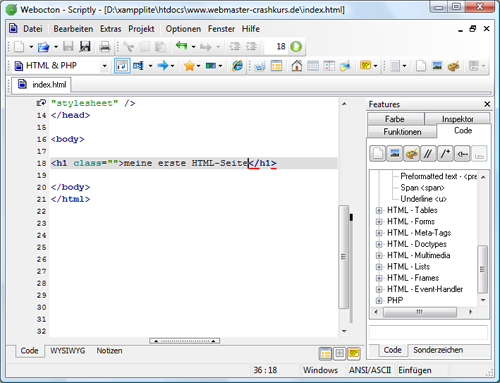Image resolution: width=500 pixels, height=383 pixels.
Task: Expand the HTML - Tables node
Action: pos(379,210)
